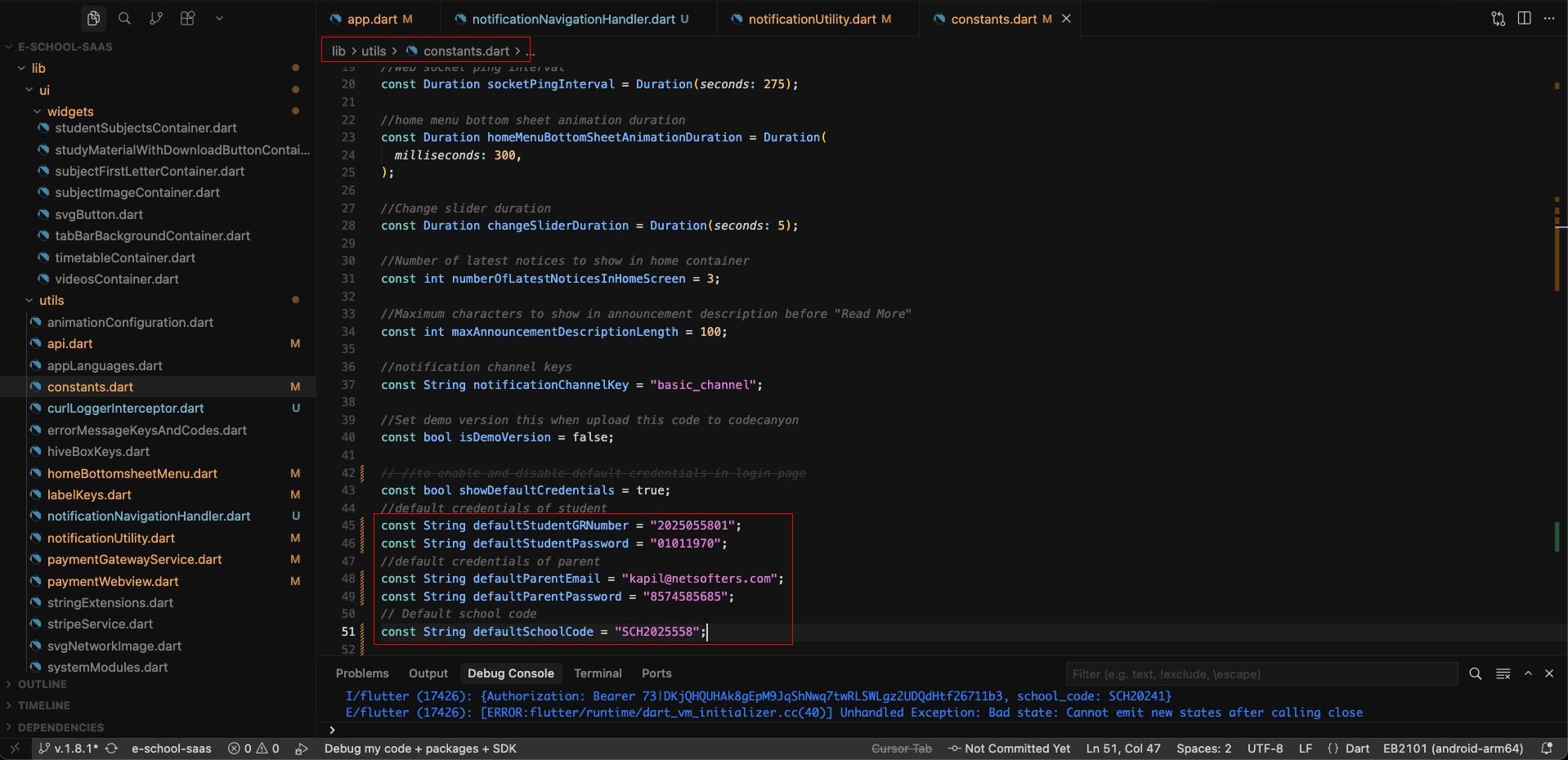The width and height of the screenshot is (1568, 760).
Task: Open the Source Control graph view
Action: click(x=155, y=18)
